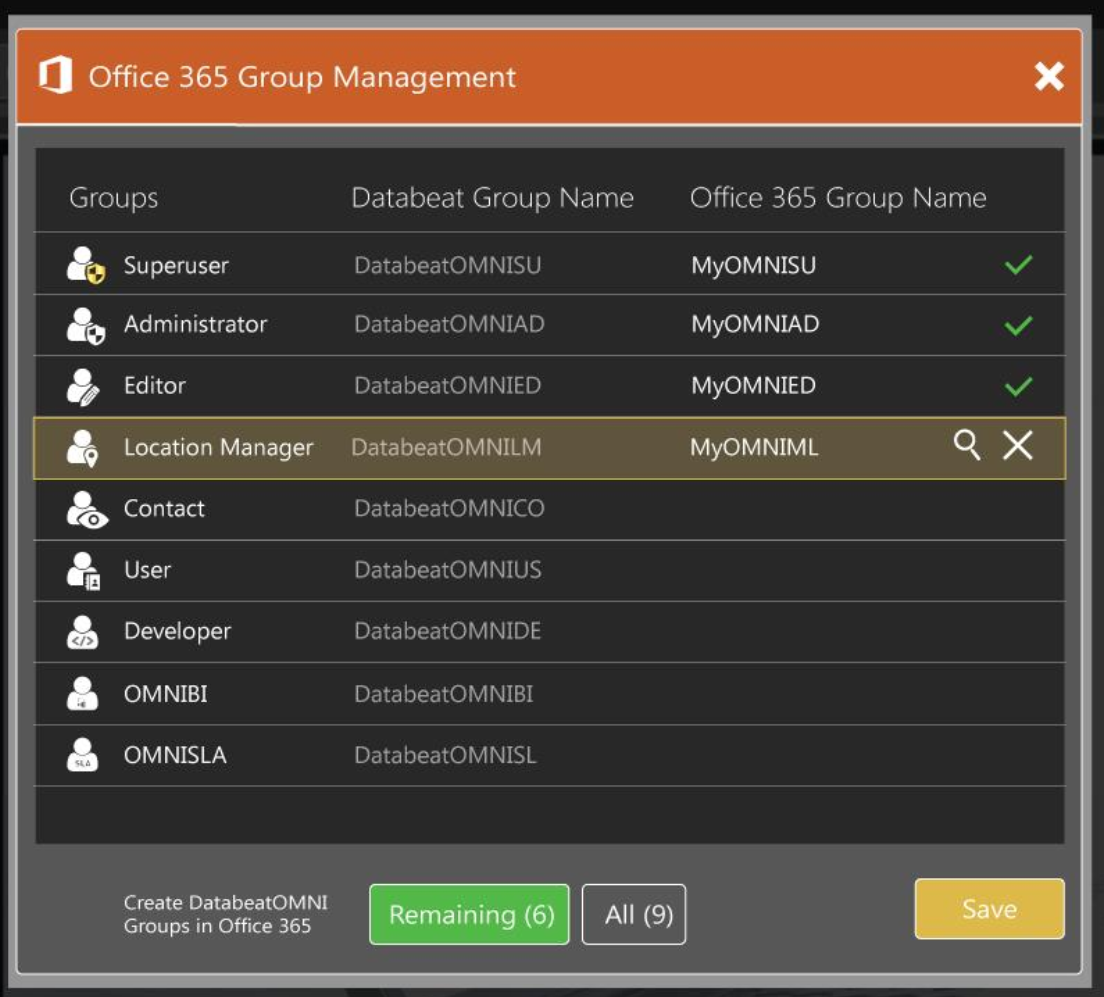Select the OMNISLA row label
The width and height of the screenshot is (1104, 997).
(x=175, y=755)
